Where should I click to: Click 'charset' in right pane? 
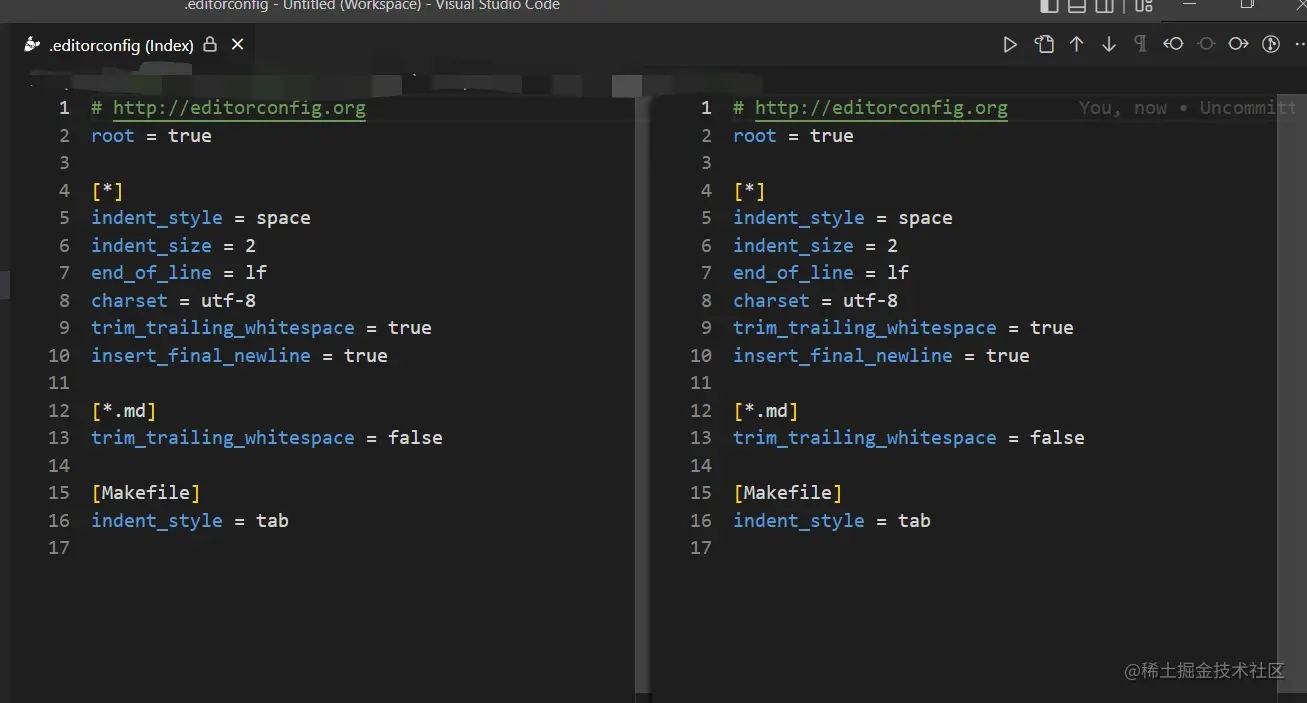pos(771,301)
